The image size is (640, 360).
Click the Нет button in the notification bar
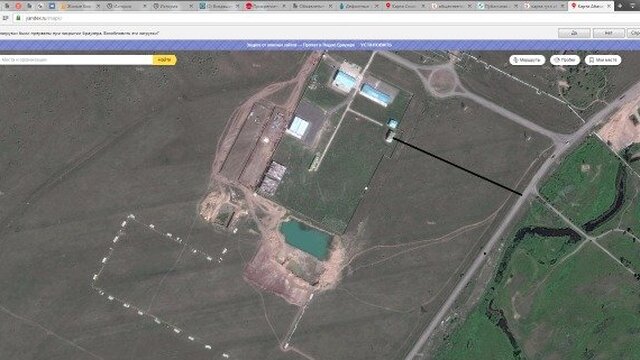tap(609, 33)
